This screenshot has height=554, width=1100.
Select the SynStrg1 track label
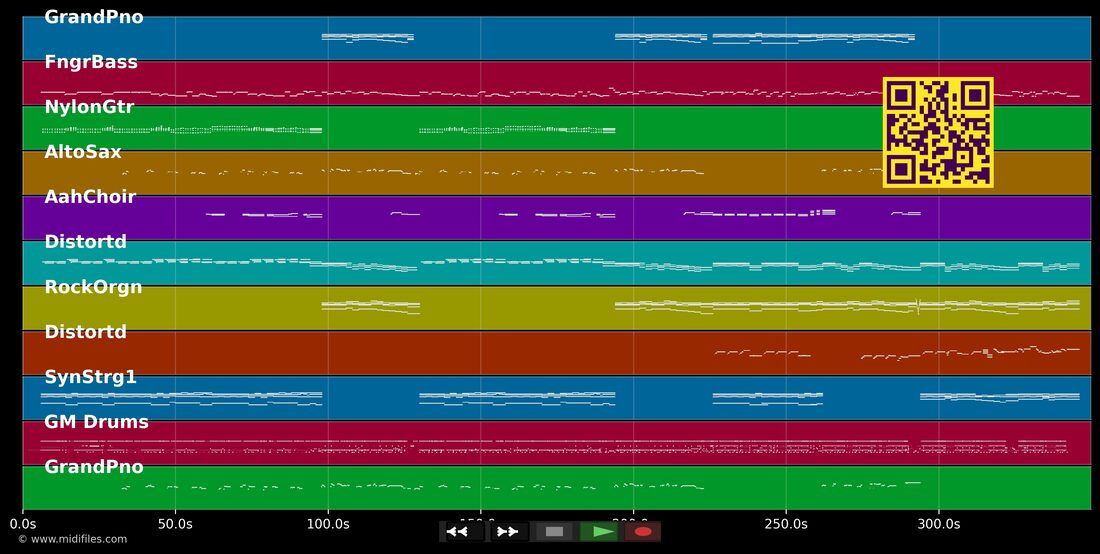click(90, 377)
